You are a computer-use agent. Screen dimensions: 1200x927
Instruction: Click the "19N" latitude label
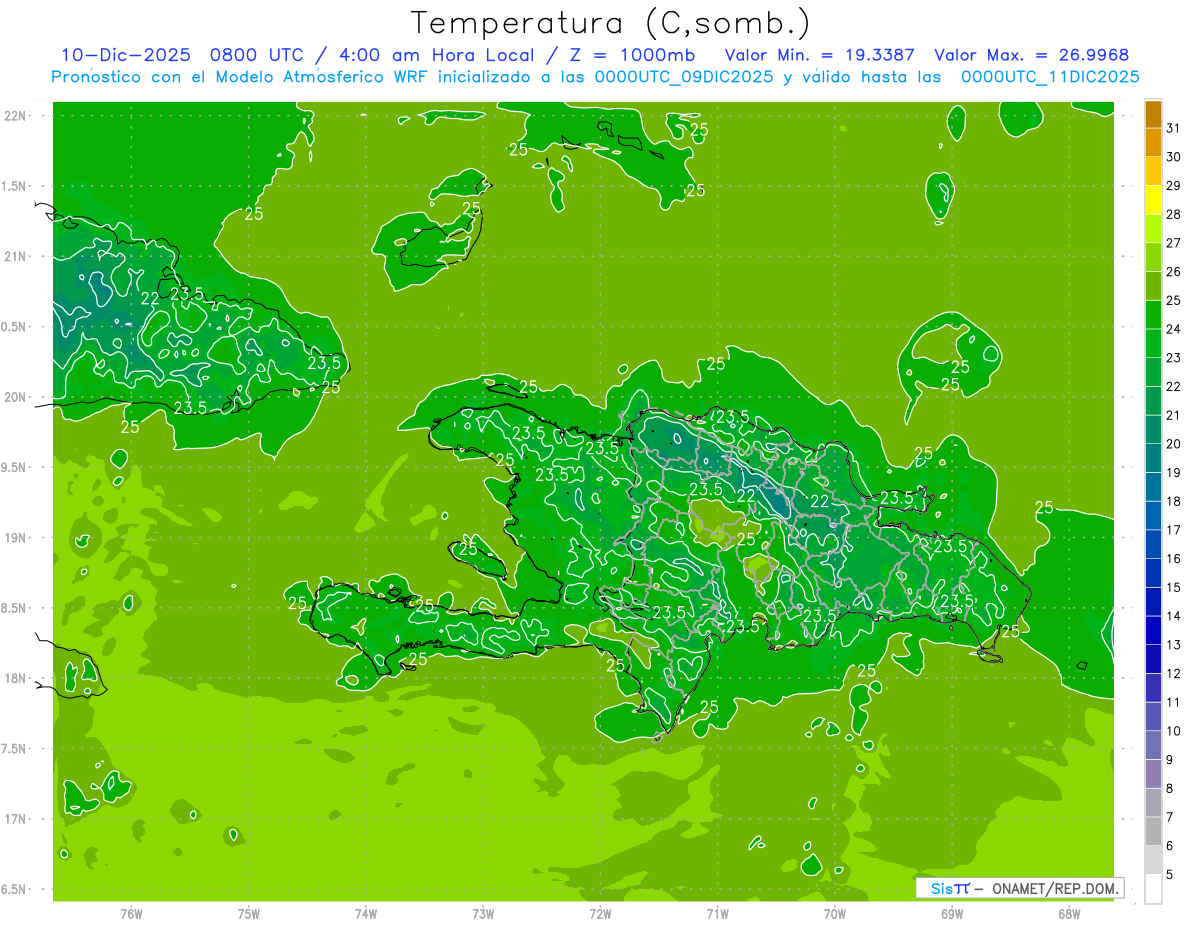16,538
